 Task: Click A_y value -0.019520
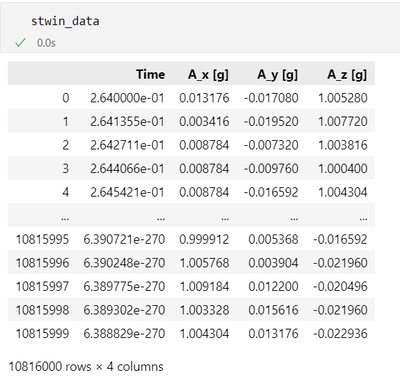tap(271, 122)
